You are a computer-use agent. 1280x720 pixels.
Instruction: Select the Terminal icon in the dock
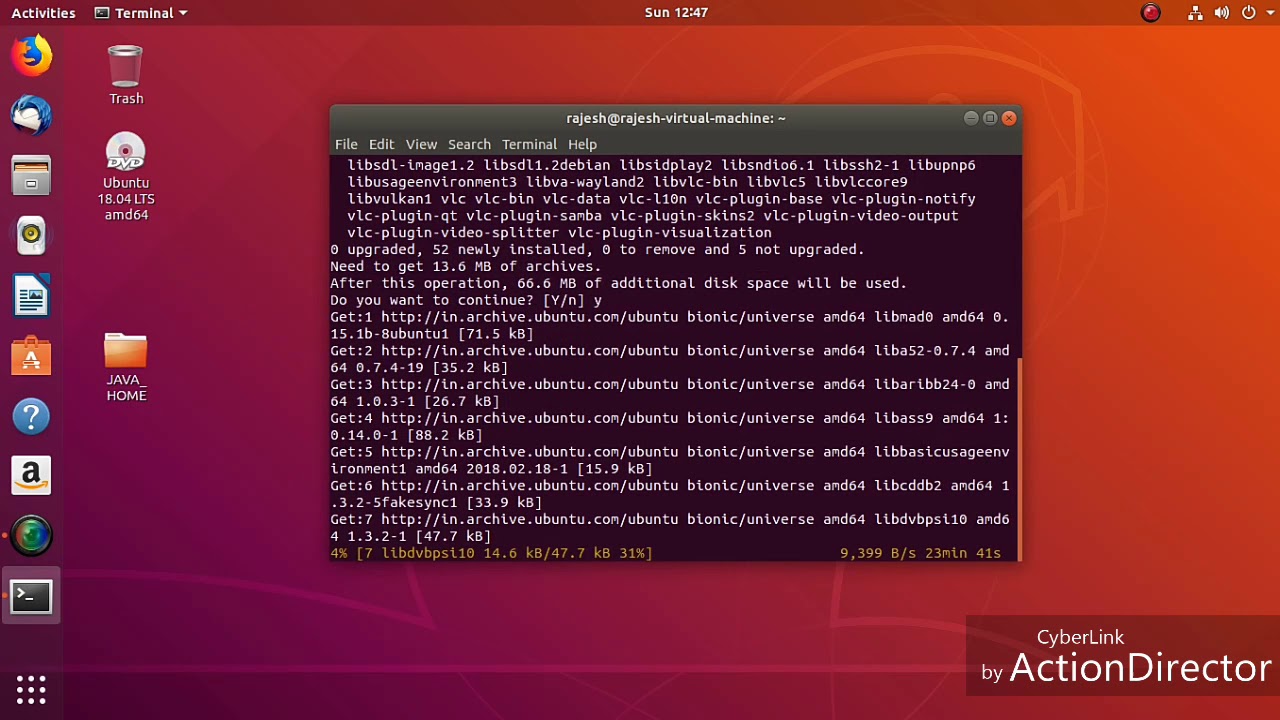point(31,597)
